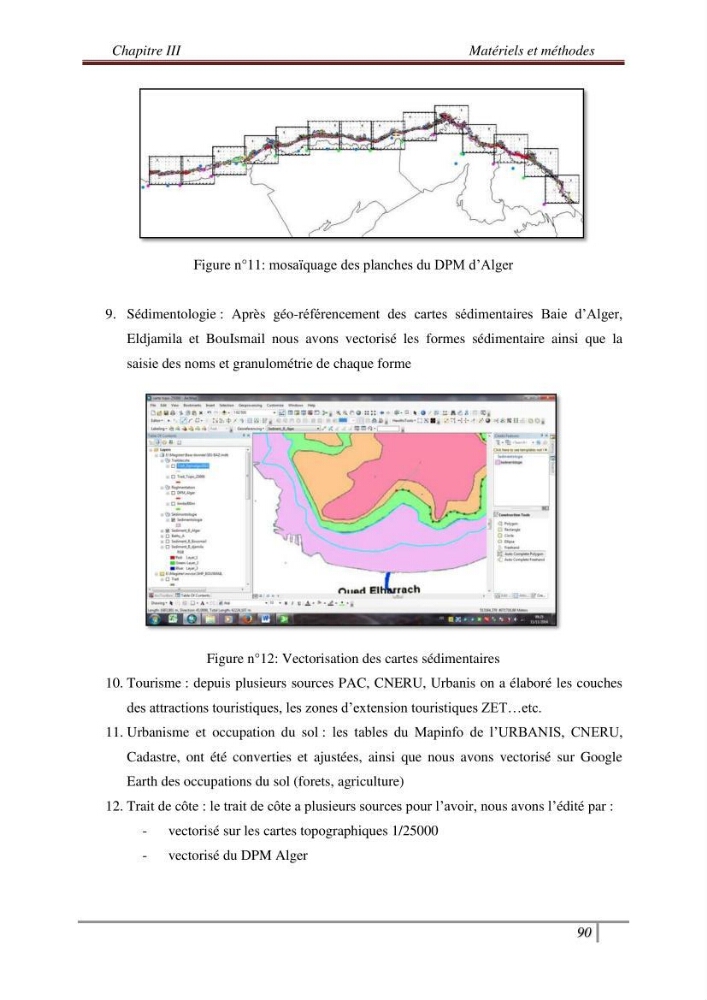
Task: Click the Windows Start orb
Action: (154, 619)
